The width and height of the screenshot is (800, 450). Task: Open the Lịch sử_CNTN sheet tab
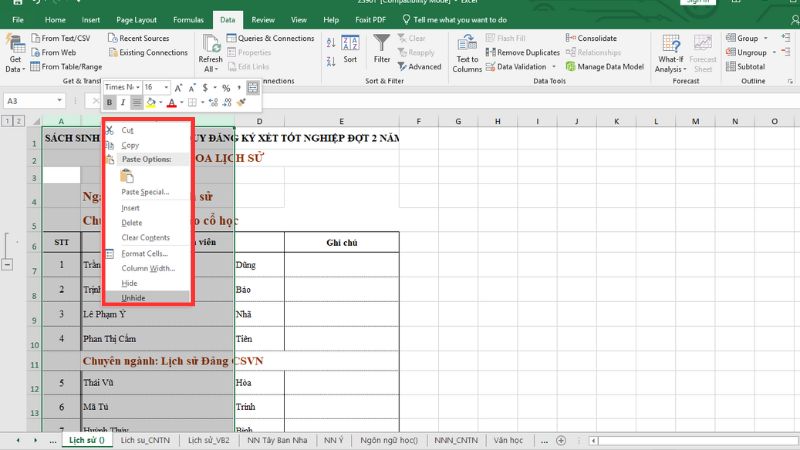tap(146, 440)
